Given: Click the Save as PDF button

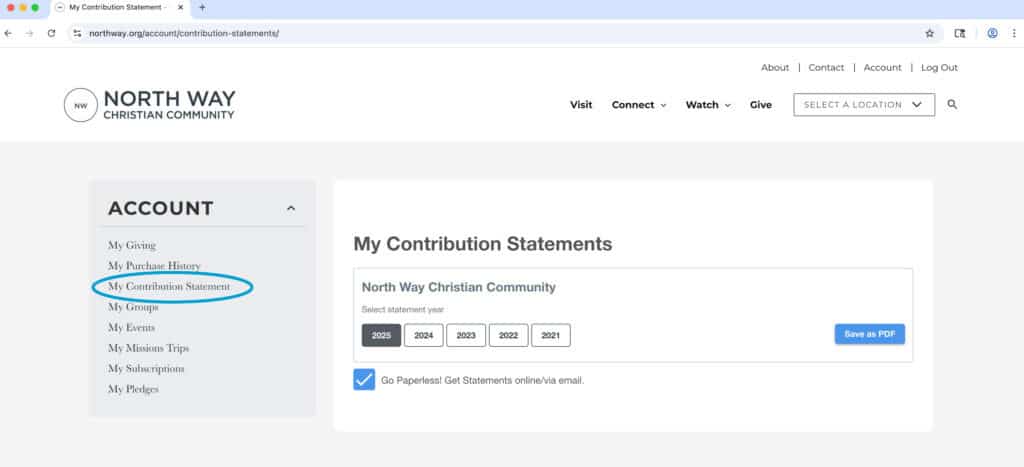Looking at the screenshot, I should point(869,334).
